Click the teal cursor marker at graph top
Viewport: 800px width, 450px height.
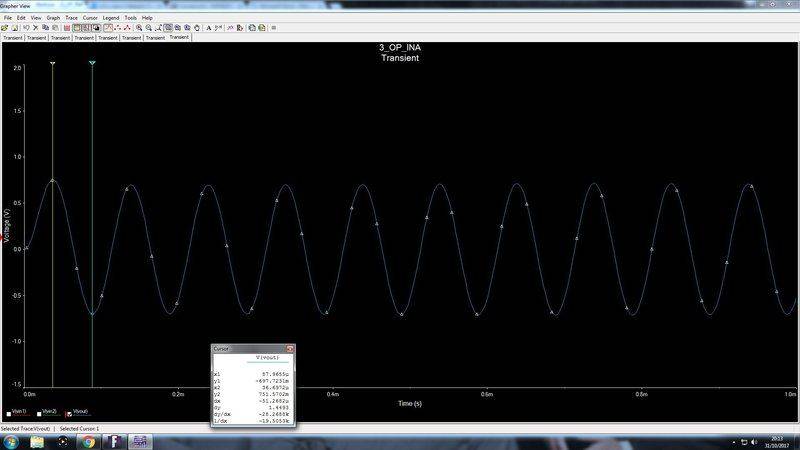click(x=92, y=64)
